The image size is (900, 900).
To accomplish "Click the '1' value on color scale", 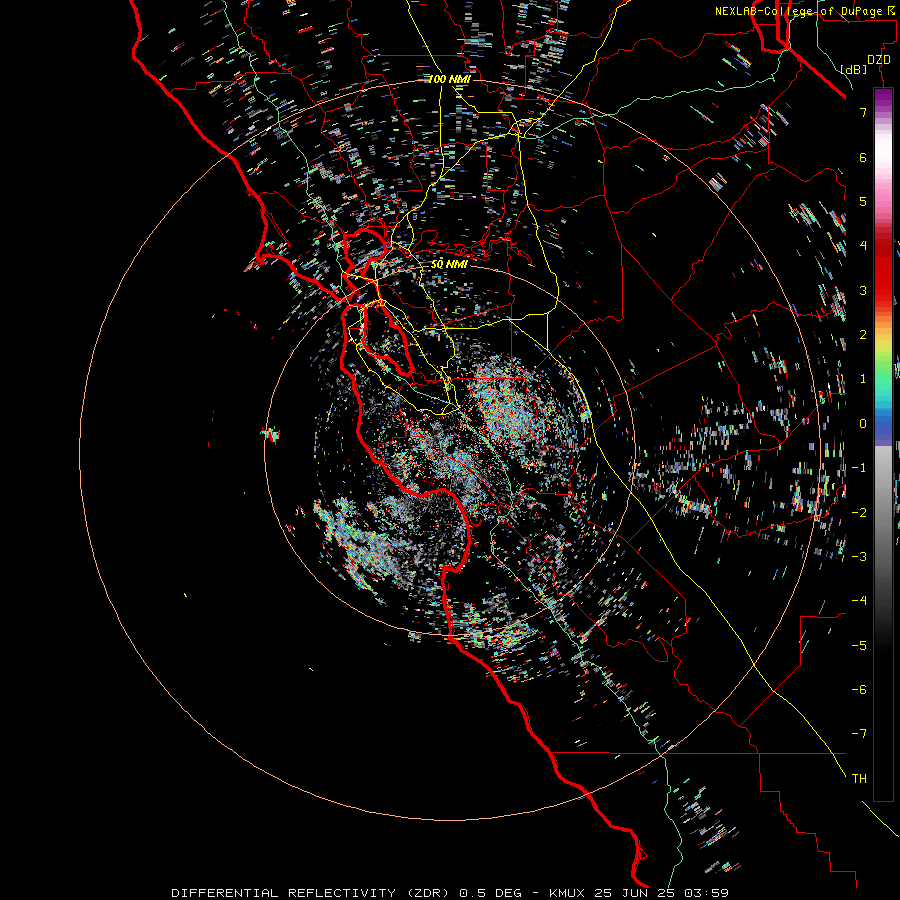I will [863, 379].
